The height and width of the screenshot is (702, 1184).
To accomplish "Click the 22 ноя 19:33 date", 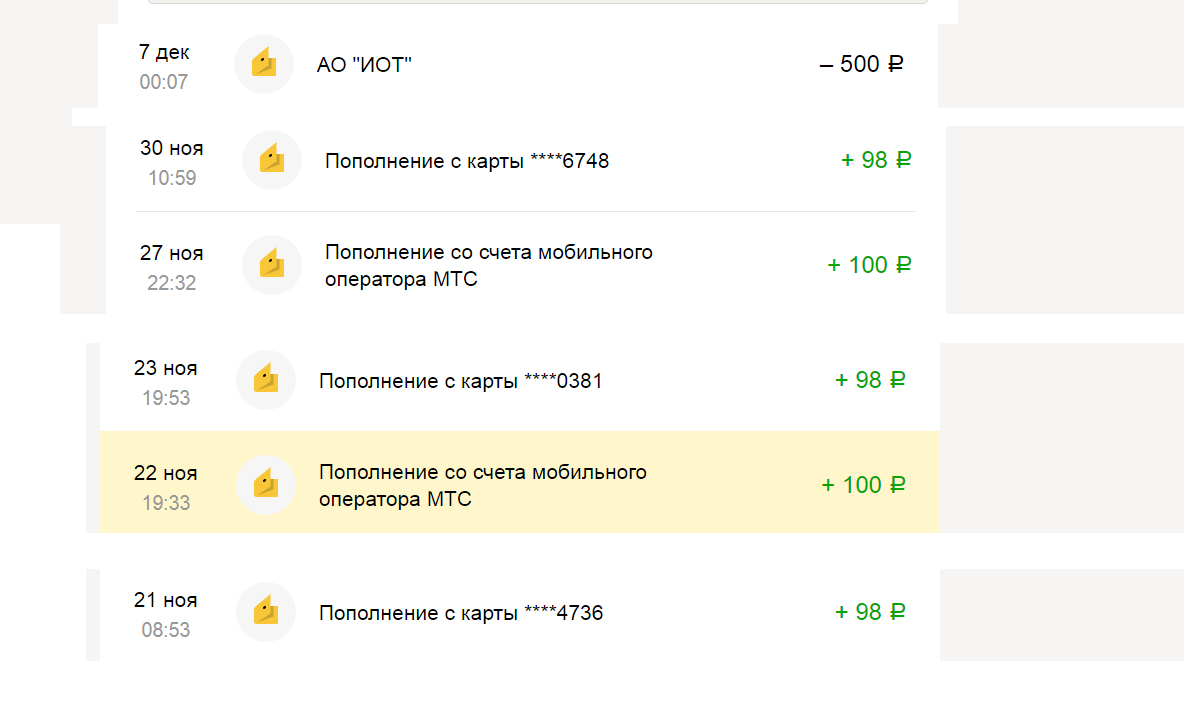I will 166,487.
